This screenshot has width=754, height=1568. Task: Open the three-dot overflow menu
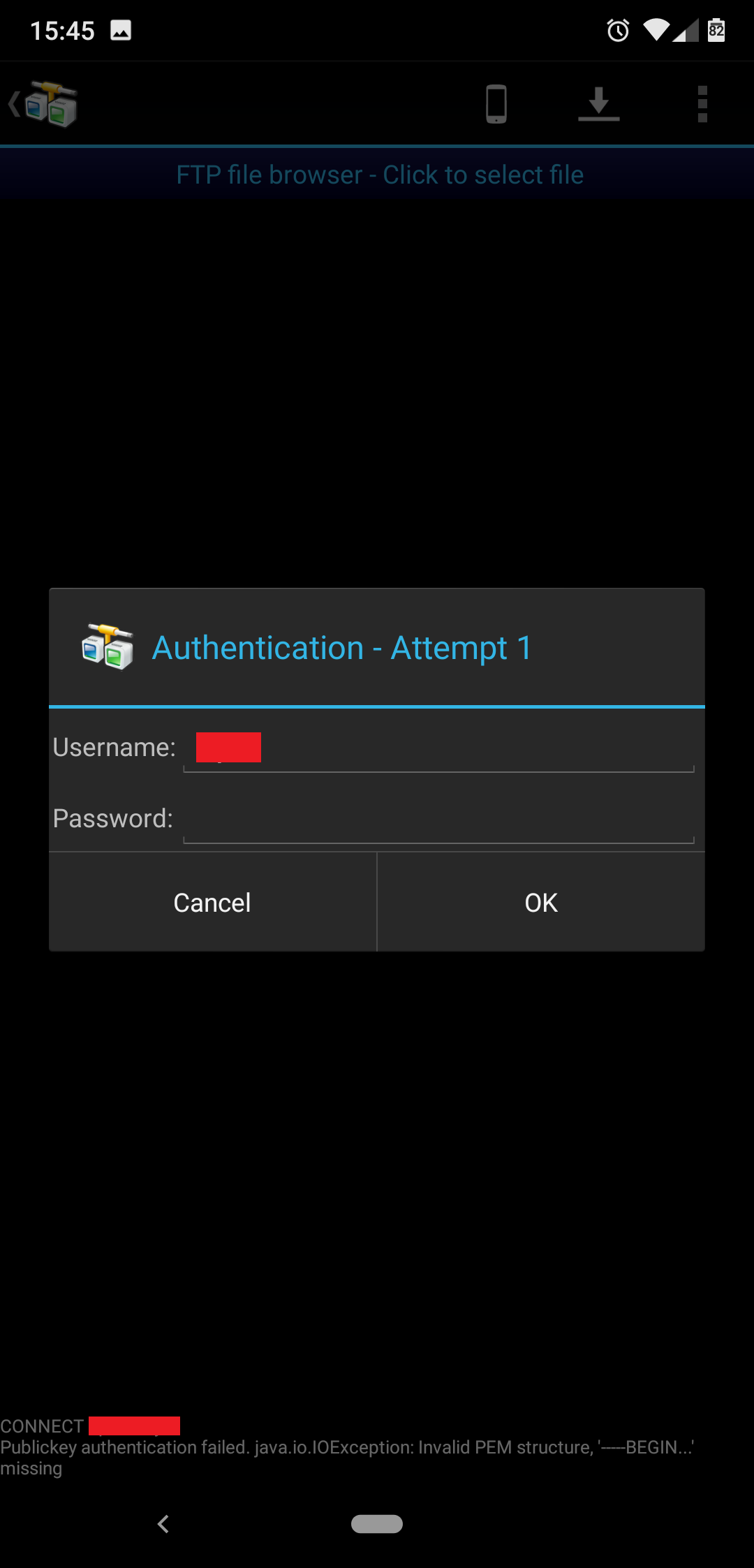pos(702,104)
